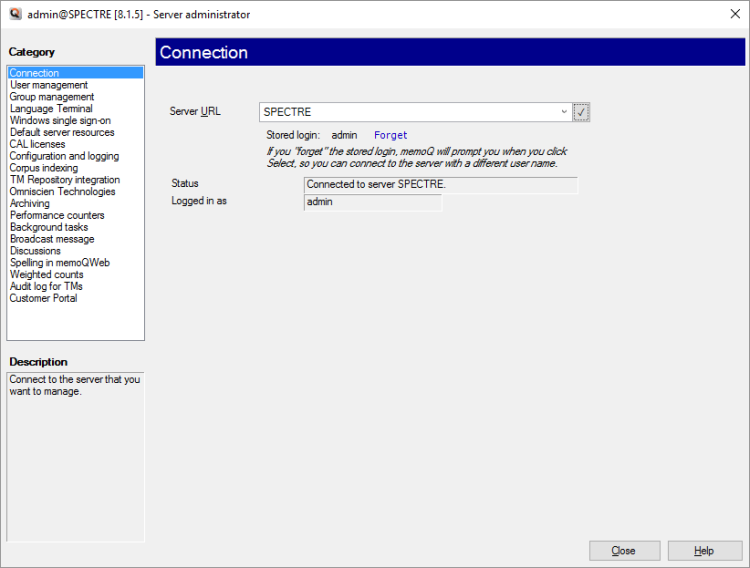Open Corpus indexing category
This screenshot has height=568, width=750.
pos(45,168)
